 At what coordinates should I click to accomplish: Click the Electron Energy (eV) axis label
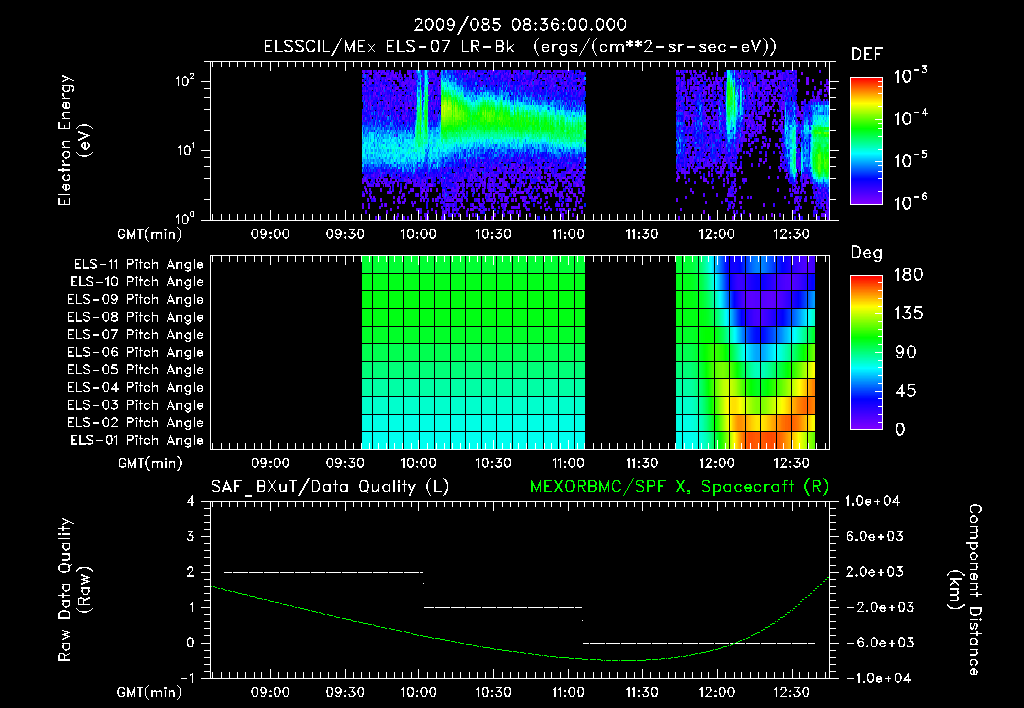[x=74, y=140]
